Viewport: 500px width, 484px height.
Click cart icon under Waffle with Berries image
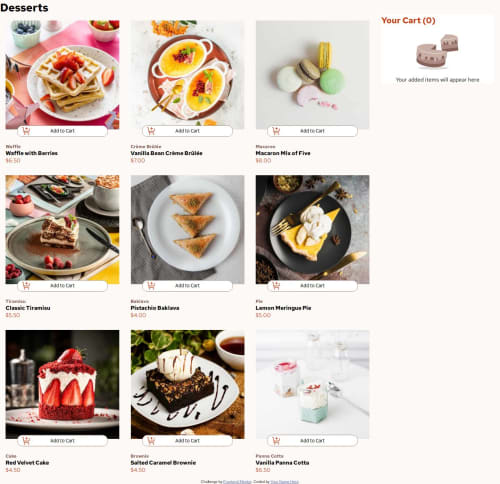pyautogui.click(x=26, y=131)
